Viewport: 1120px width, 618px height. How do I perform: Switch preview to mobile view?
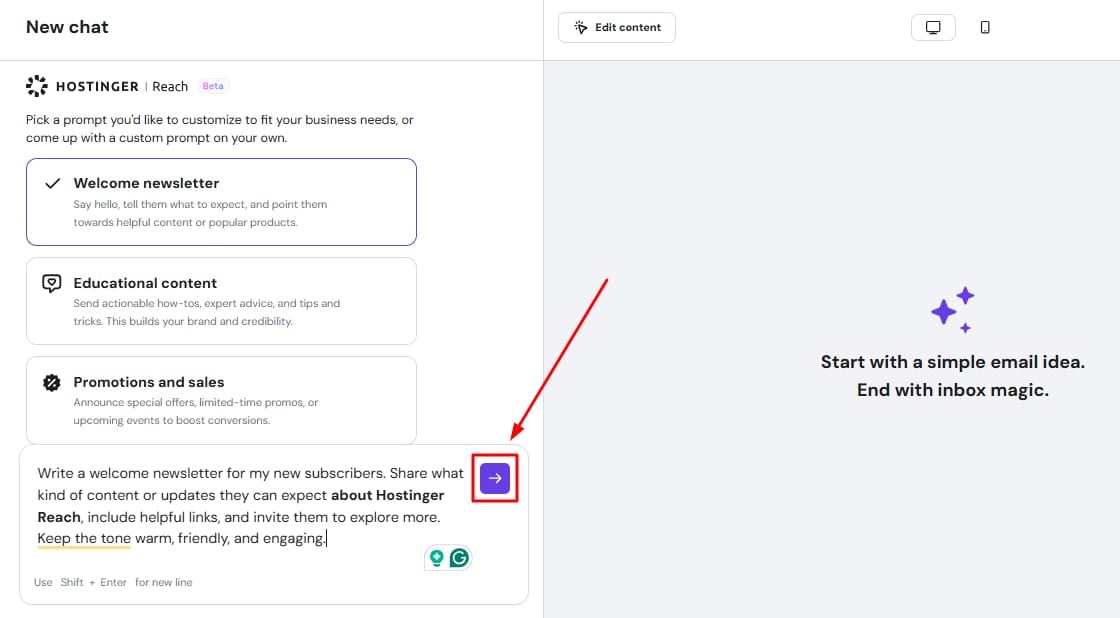(x=985, y=28)
